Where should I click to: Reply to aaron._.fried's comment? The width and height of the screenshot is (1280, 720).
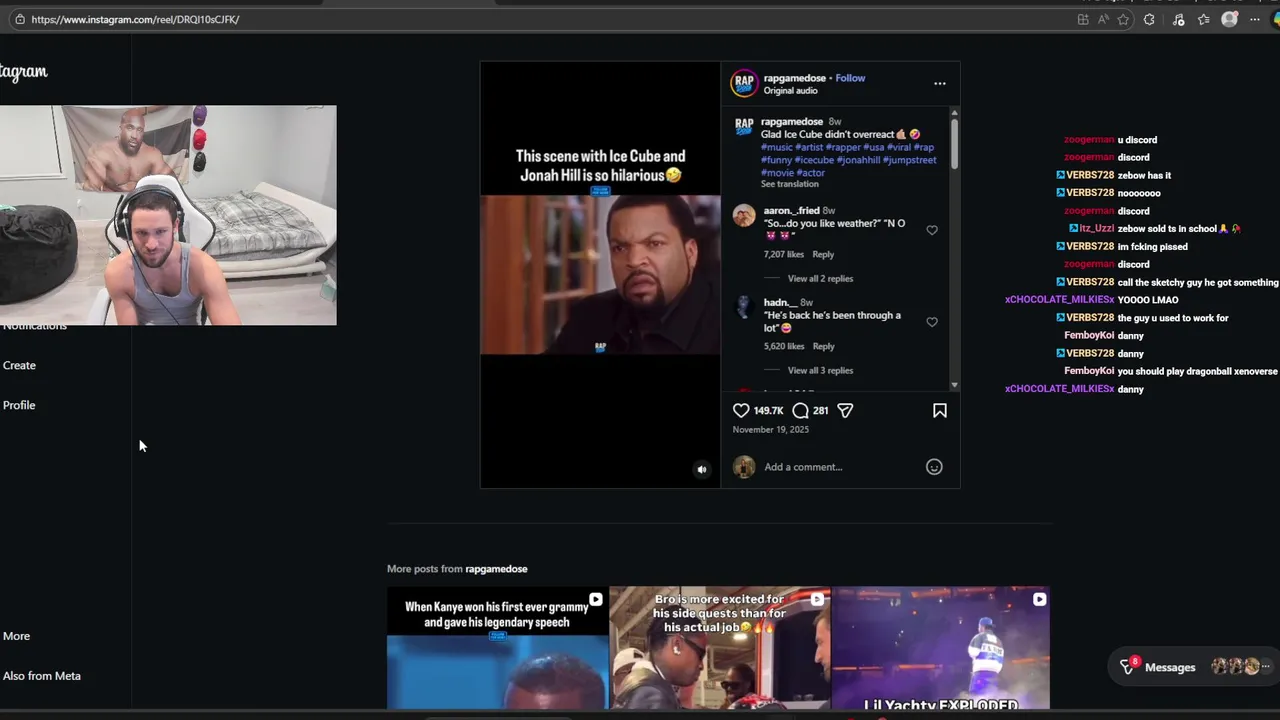coord(823,255)
